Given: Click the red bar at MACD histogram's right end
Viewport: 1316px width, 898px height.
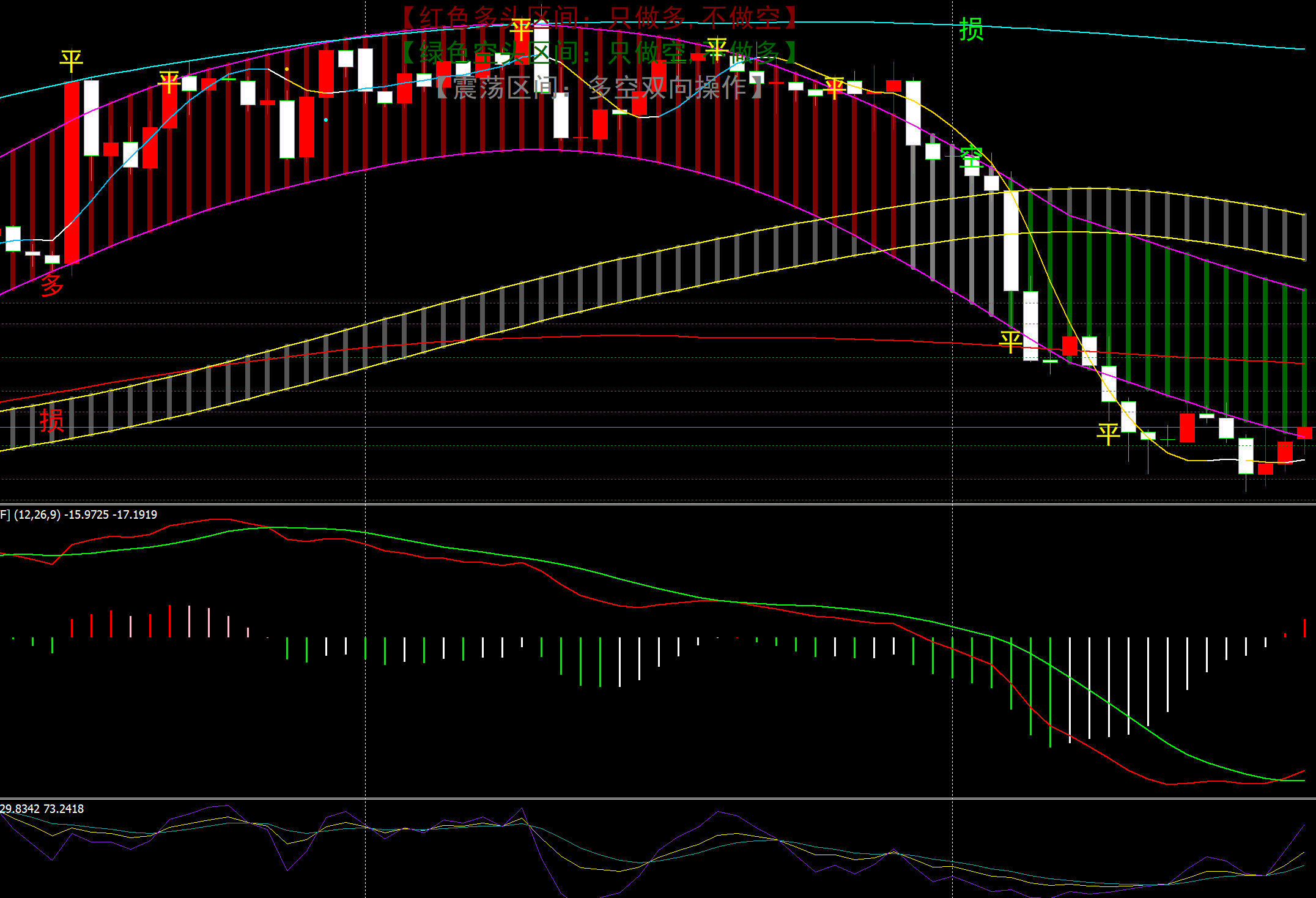Looking at the screenshot, I should coord(1304,628).
